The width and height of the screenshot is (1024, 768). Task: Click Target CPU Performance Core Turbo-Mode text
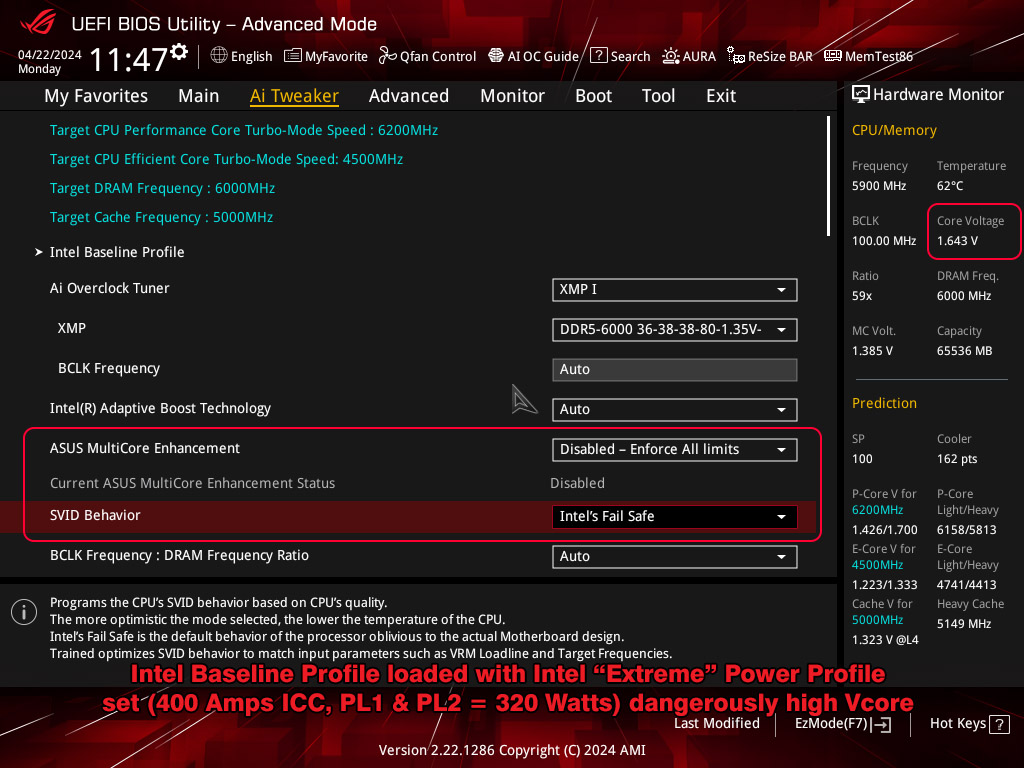point(244,130)
